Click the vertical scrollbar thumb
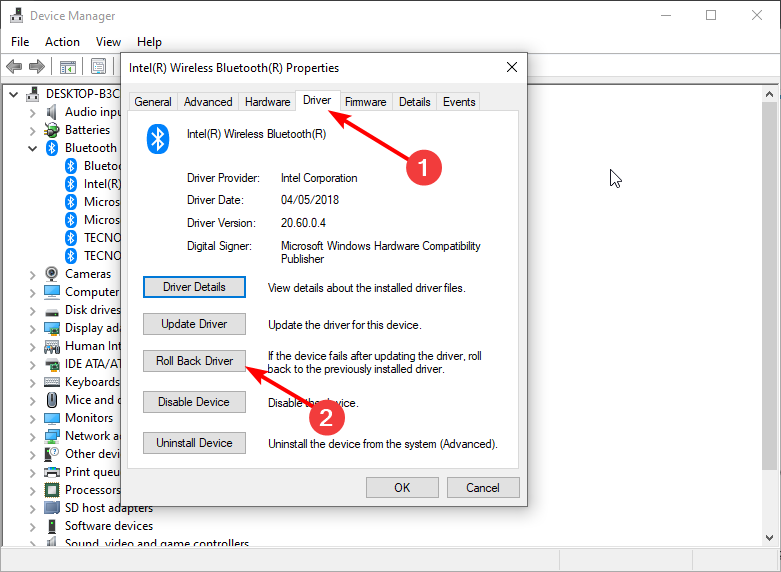 [770, 286]
